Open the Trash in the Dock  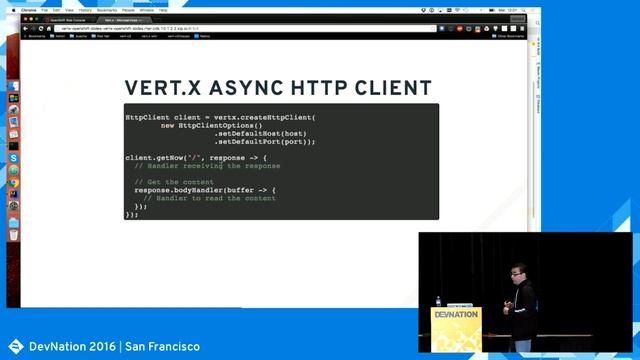click(x=13, y=235)
